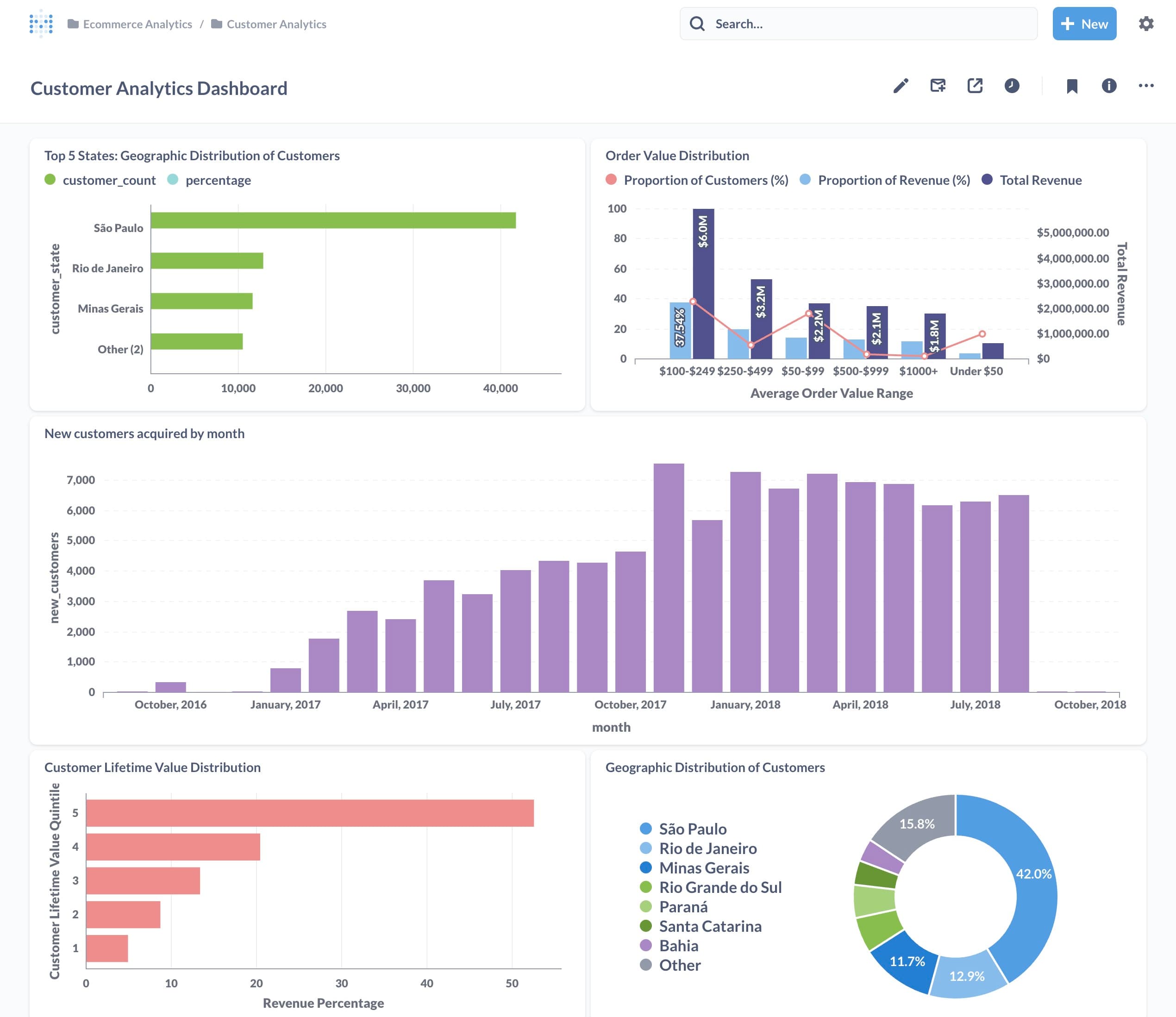Image resolution: width=1176 pixels, height=1017 pixels.
Task: Navigate to Ecommerce Analytics breadcrumb
Action: 138,24
